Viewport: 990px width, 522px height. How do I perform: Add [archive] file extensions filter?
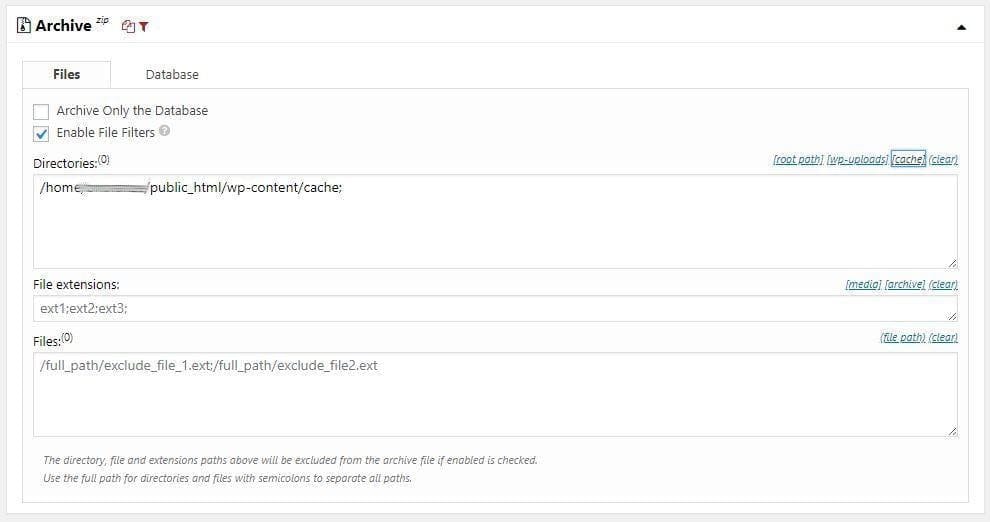pos(905,284)
